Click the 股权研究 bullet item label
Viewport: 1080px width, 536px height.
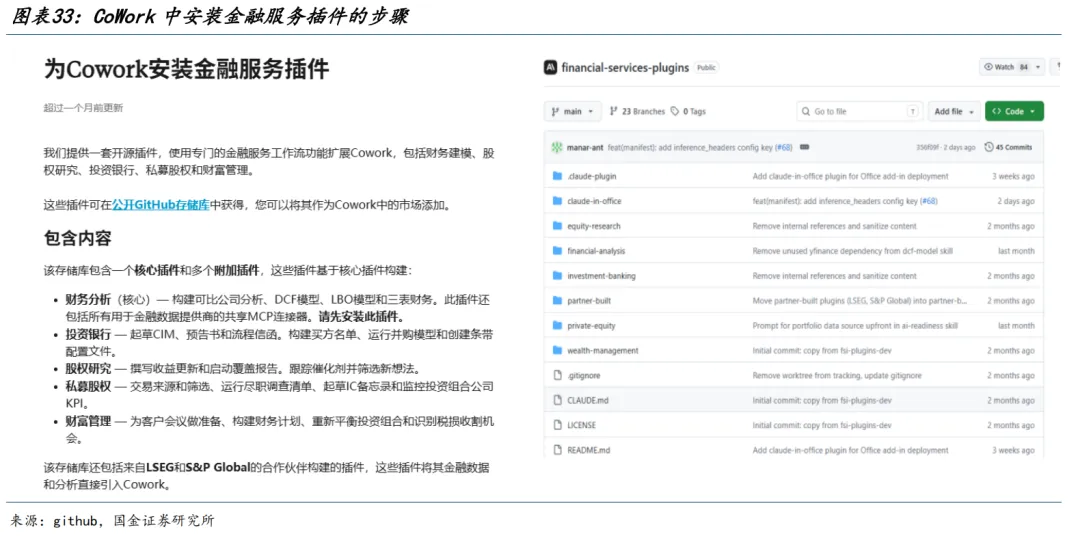88,368
